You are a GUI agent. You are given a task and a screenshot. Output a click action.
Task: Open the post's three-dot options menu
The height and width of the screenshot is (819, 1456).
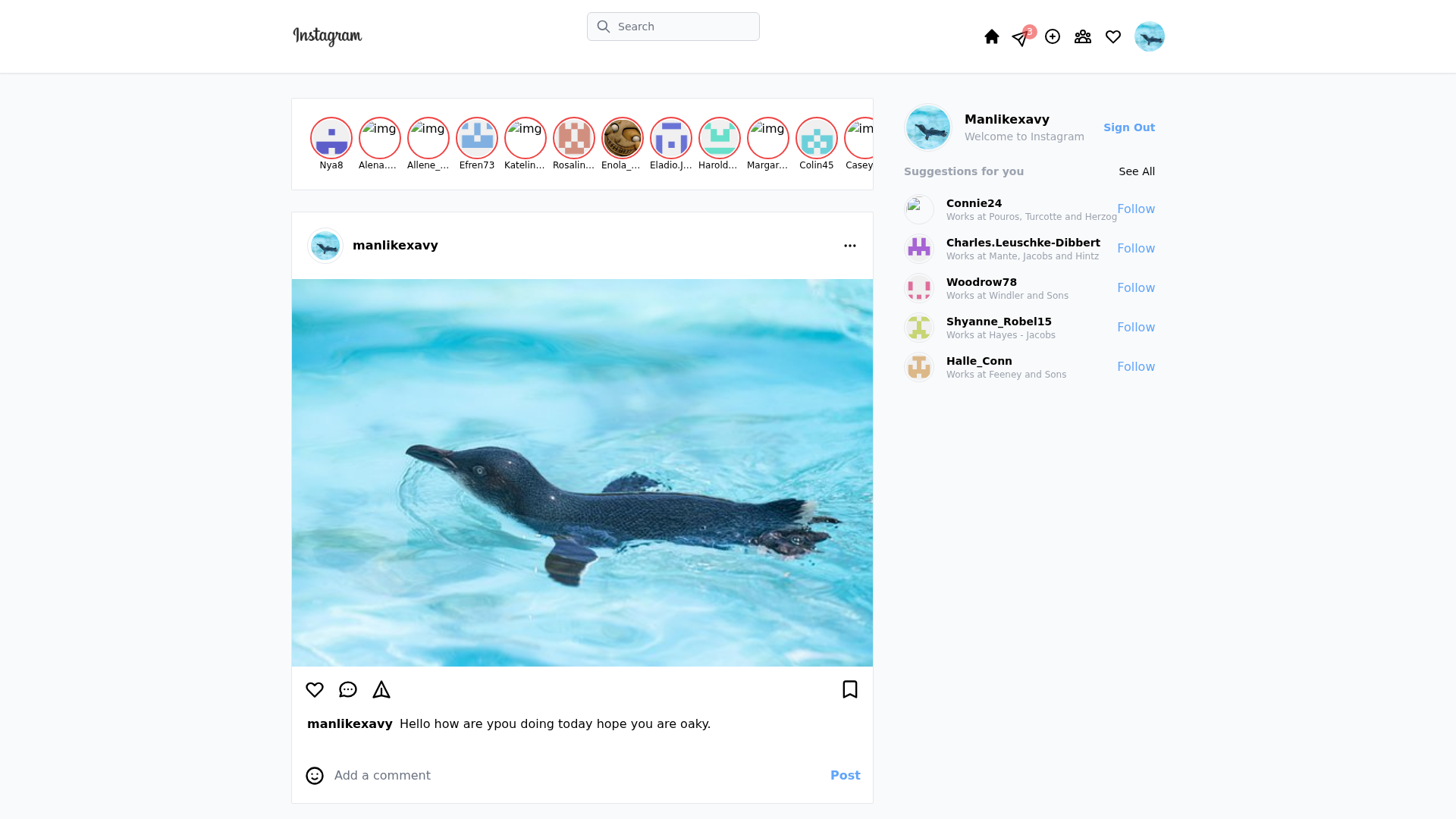coord(849,246)
